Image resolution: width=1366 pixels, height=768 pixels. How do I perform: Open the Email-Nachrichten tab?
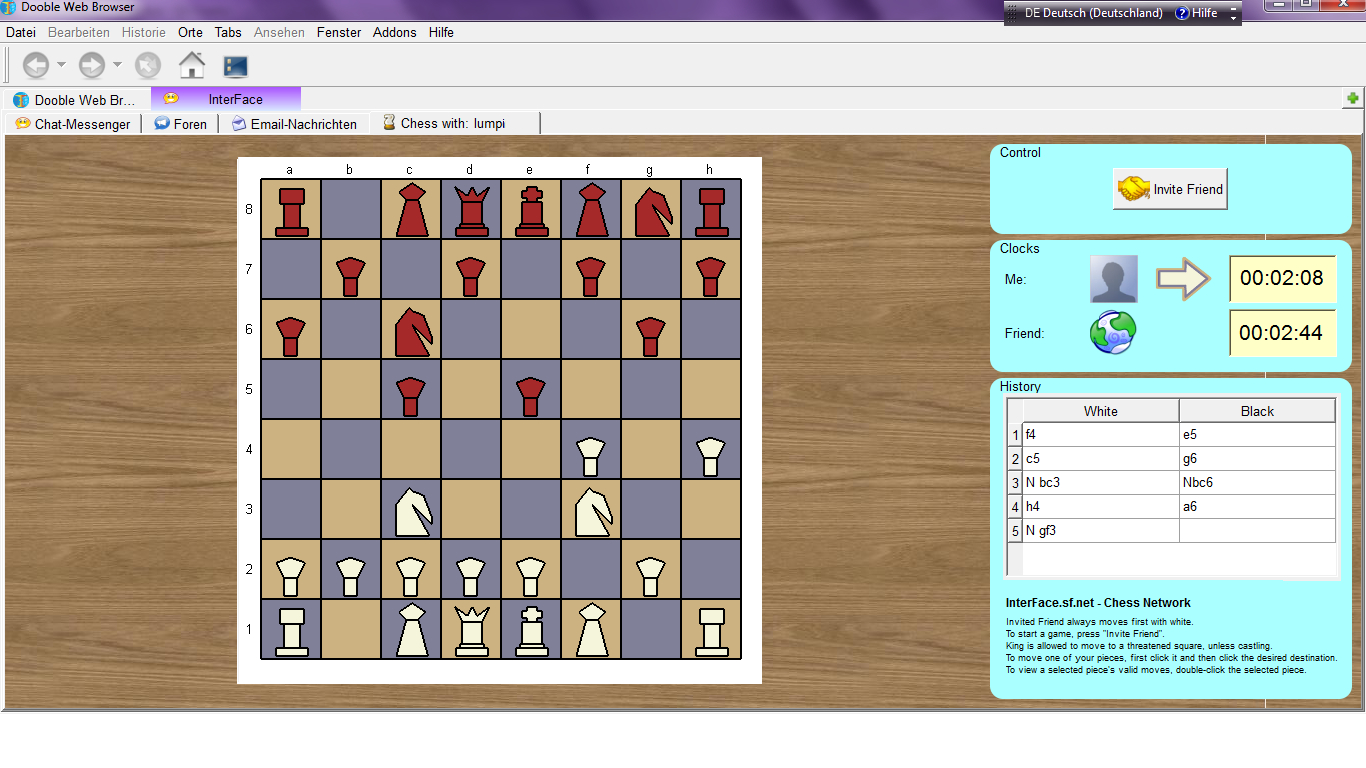[x=294, y=124]
